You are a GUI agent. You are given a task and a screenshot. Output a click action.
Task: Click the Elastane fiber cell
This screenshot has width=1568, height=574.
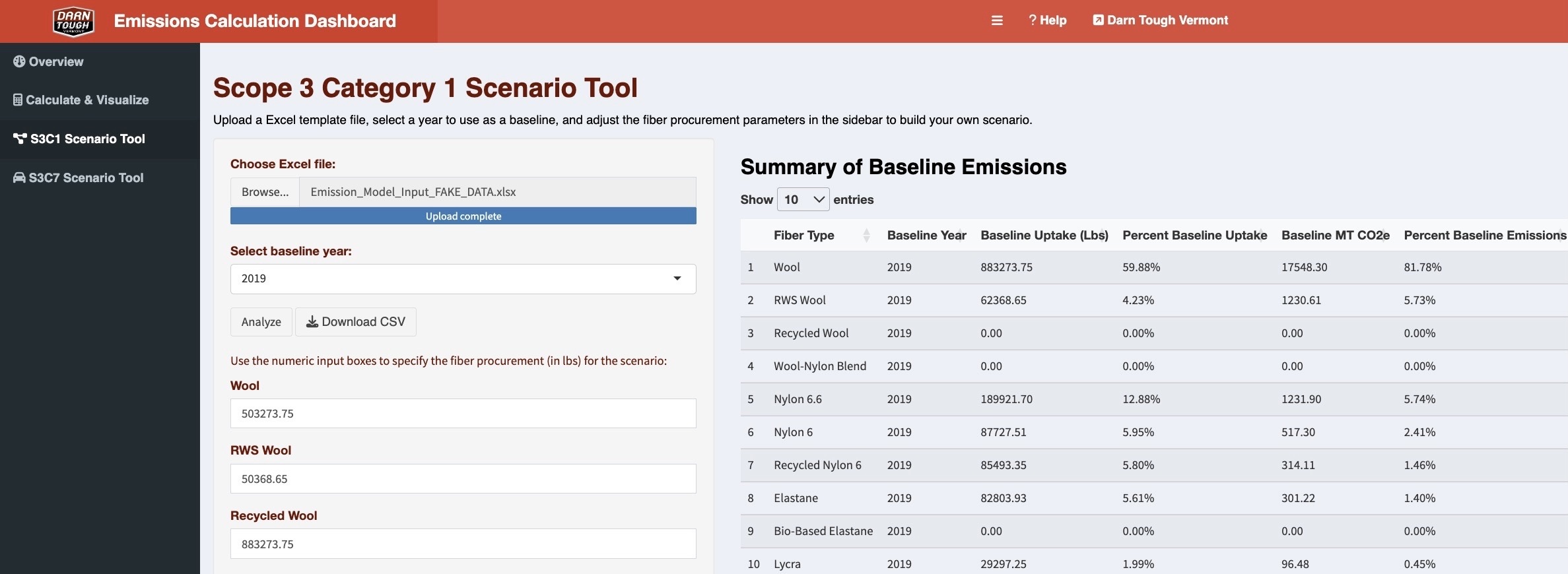796,498
